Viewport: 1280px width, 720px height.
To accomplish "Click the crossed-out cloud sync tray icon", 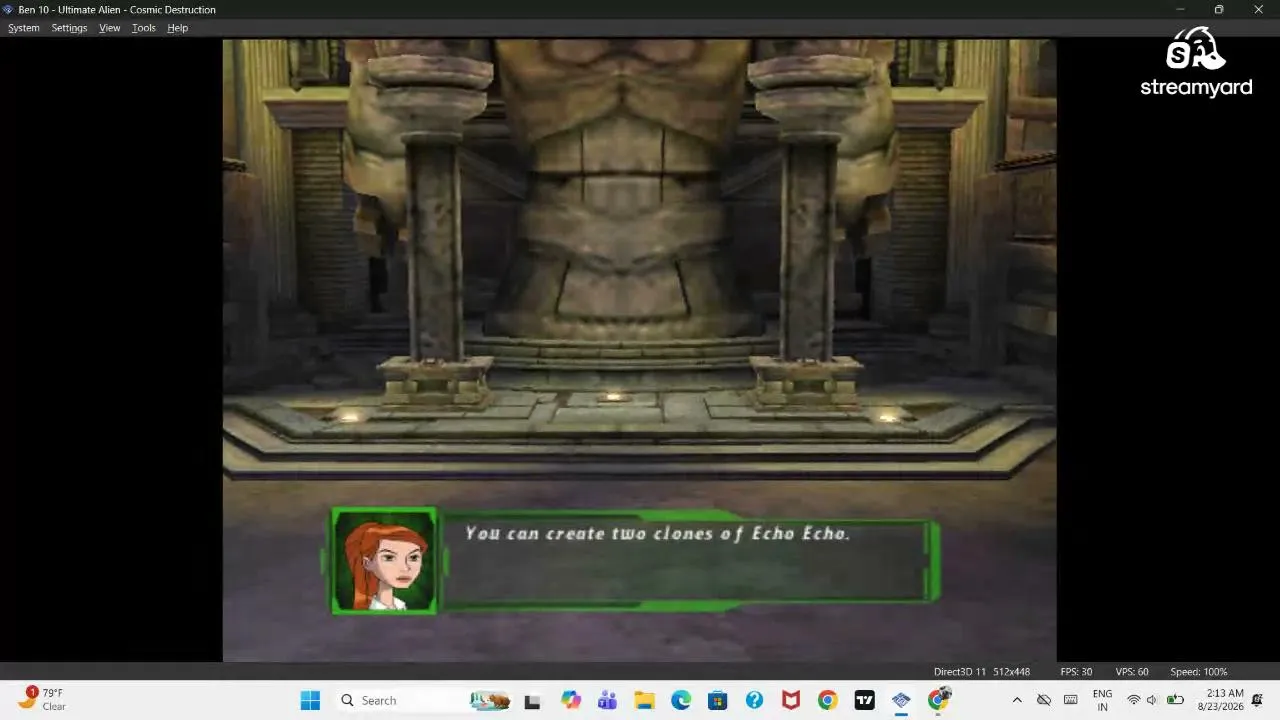I will [1044, 700].
